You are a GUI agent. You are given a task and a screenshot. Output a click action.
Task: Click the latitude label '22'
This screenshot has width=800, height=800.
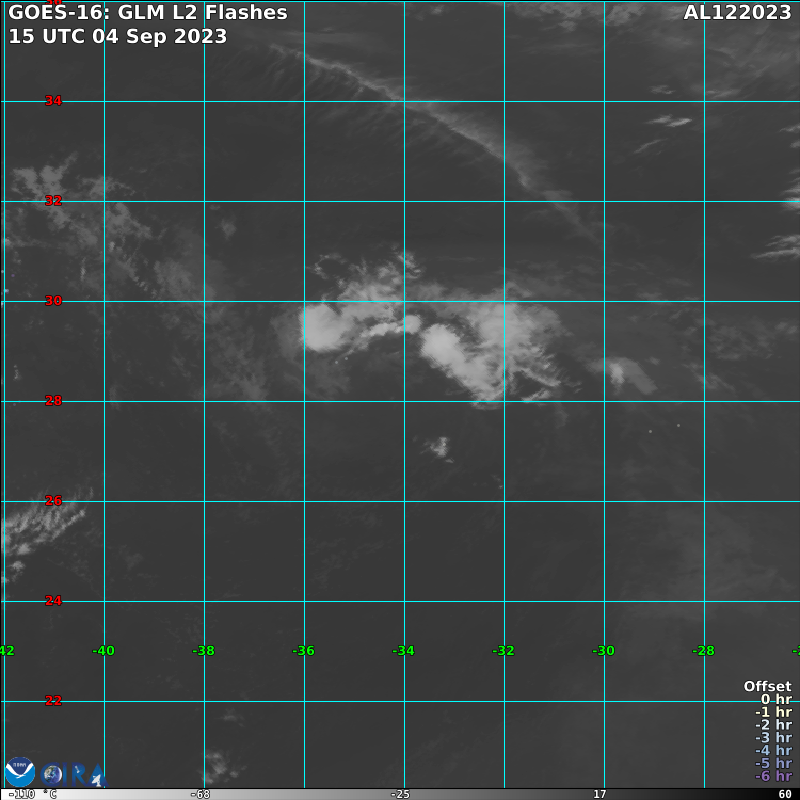54,701
